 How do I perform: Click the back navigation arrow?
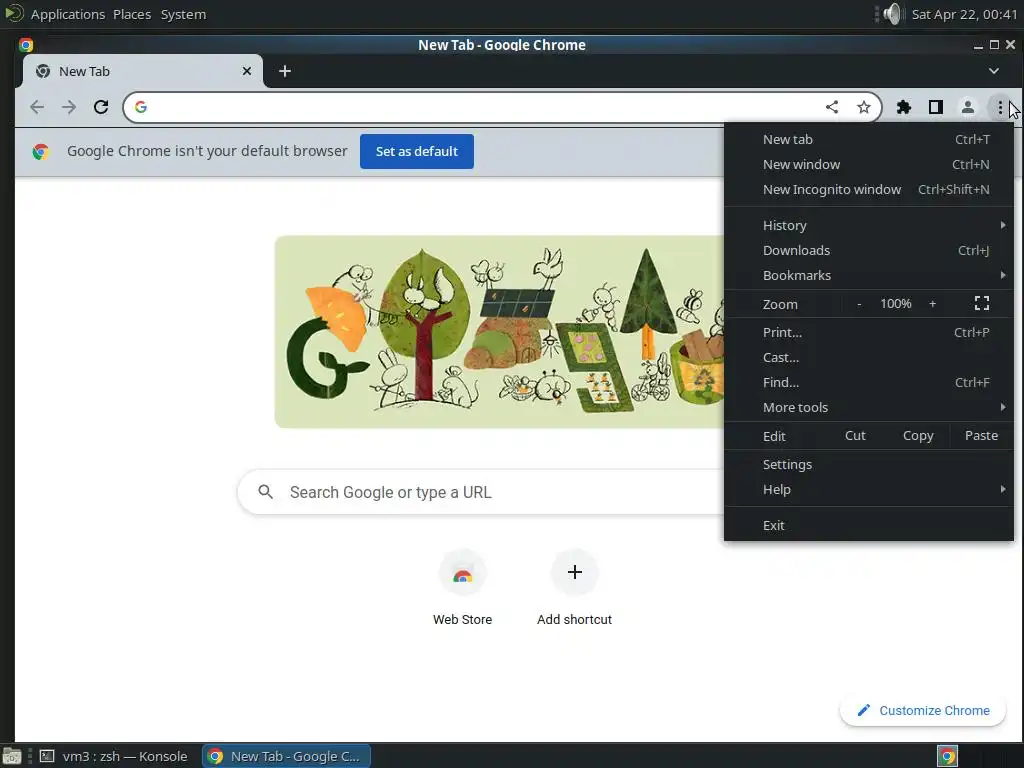click(x=37, y=107)
